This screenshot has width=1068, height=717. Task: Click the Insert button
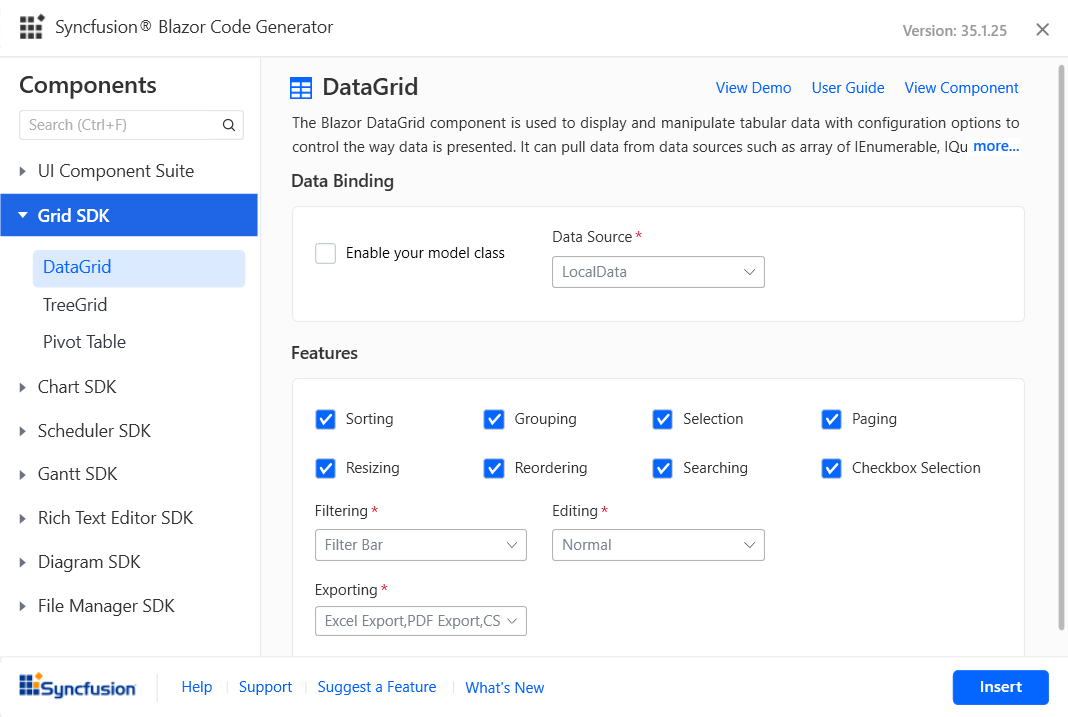(1001, 687)
